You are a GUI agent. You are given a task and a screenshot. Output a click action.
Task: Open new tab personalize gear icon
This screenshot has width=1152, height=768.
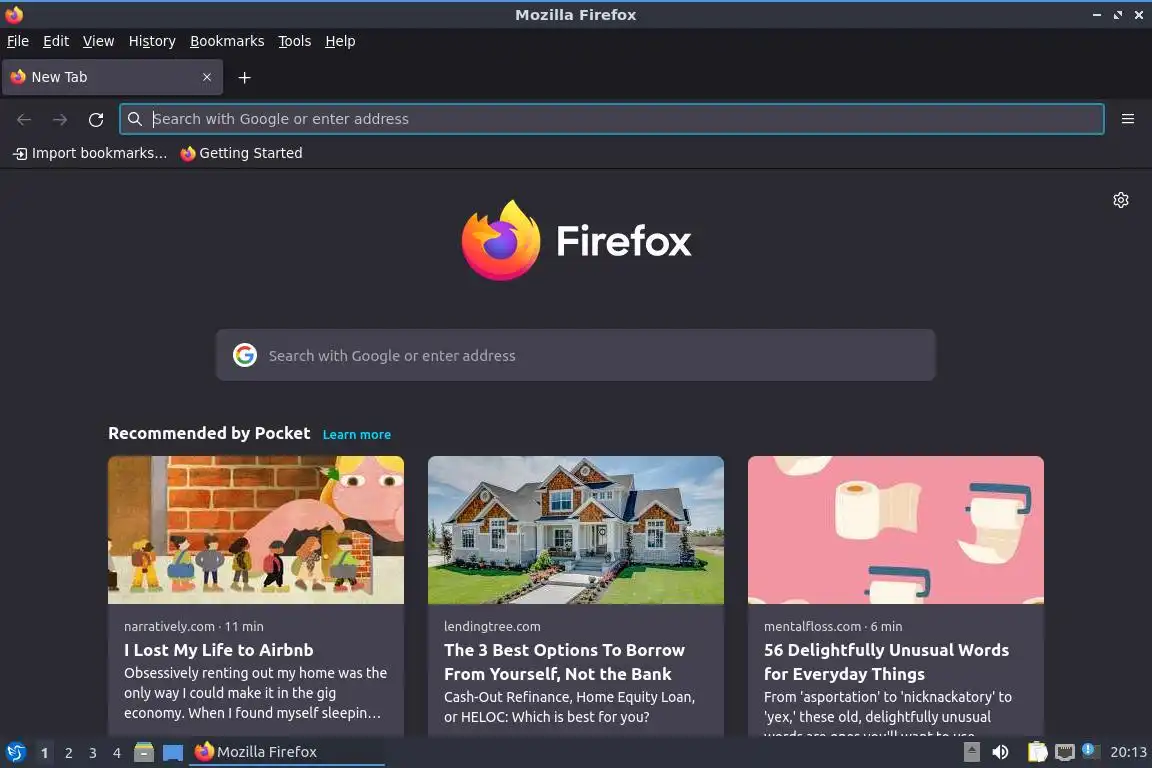(x=1120, y=200)
